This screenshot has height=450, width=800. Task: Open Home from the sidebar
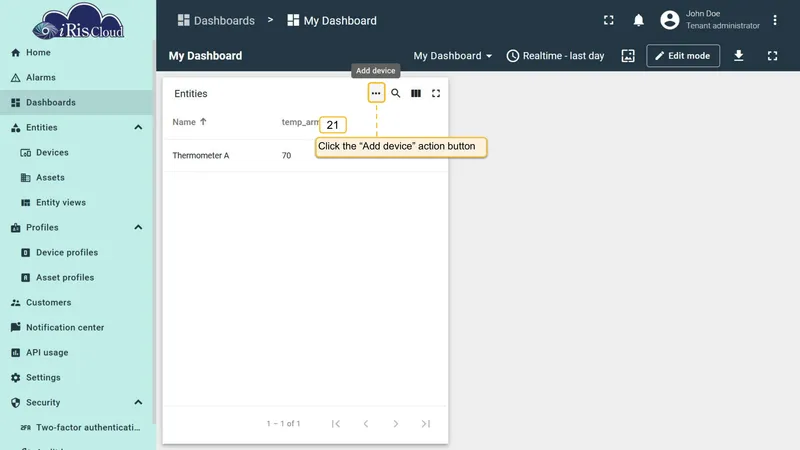tap(77, 53)
